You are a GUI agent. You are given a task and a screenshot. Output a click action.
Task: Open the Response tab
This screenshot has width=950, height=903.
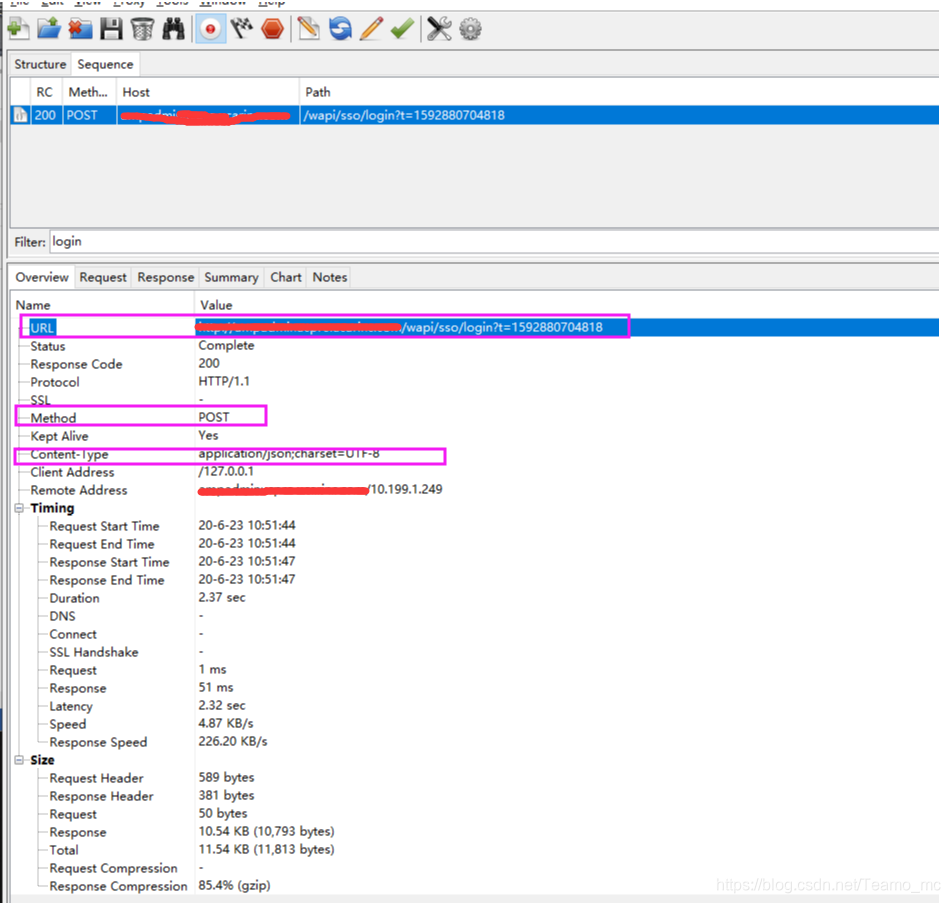165,277
